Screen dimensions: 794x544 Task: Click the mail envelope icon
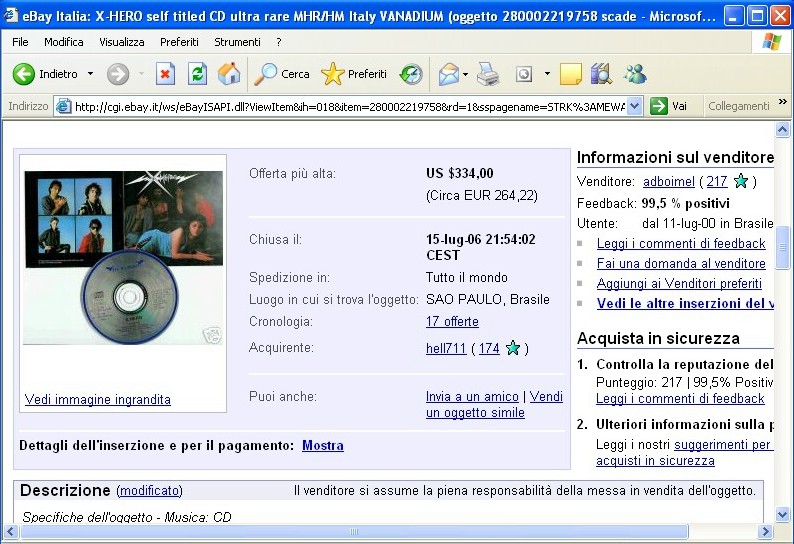[x=449, y=74]
